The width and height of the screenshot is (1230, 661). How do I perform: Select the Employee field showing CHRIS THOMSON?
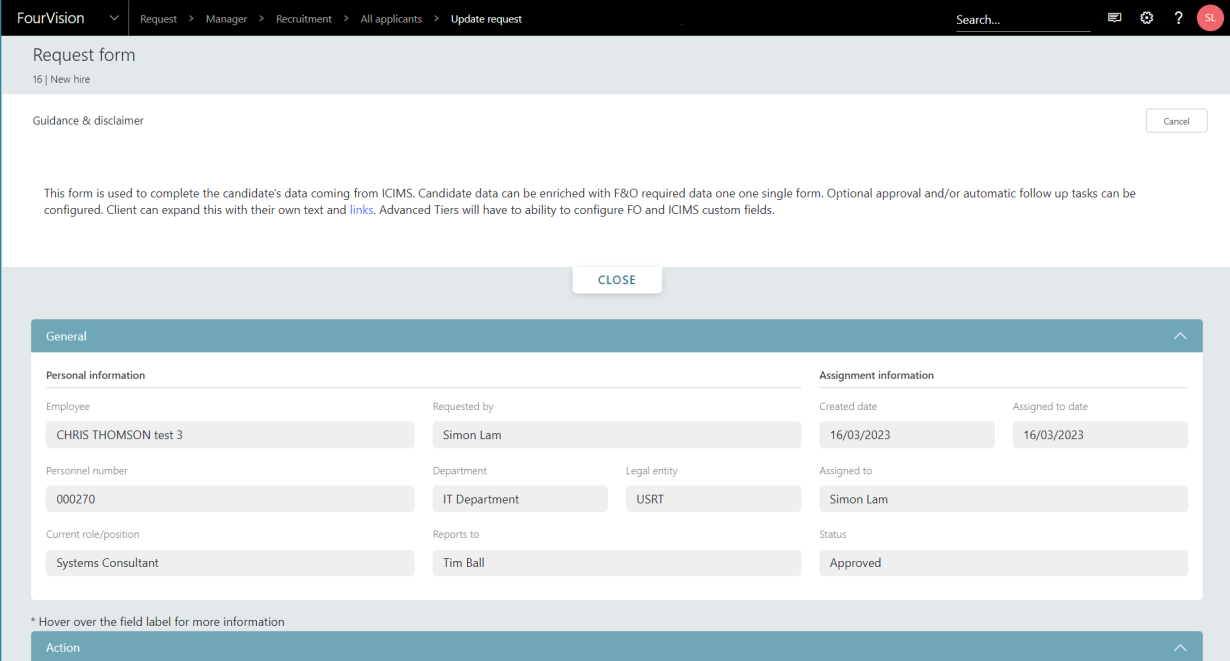pyautogui.click(x=230, y=434)
